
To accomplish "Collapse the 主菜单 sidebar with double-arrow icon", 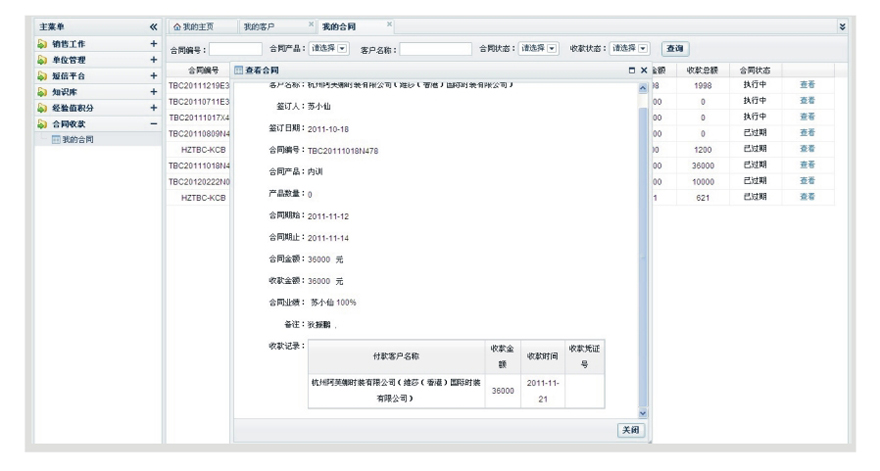I will (x=153, y=26).
